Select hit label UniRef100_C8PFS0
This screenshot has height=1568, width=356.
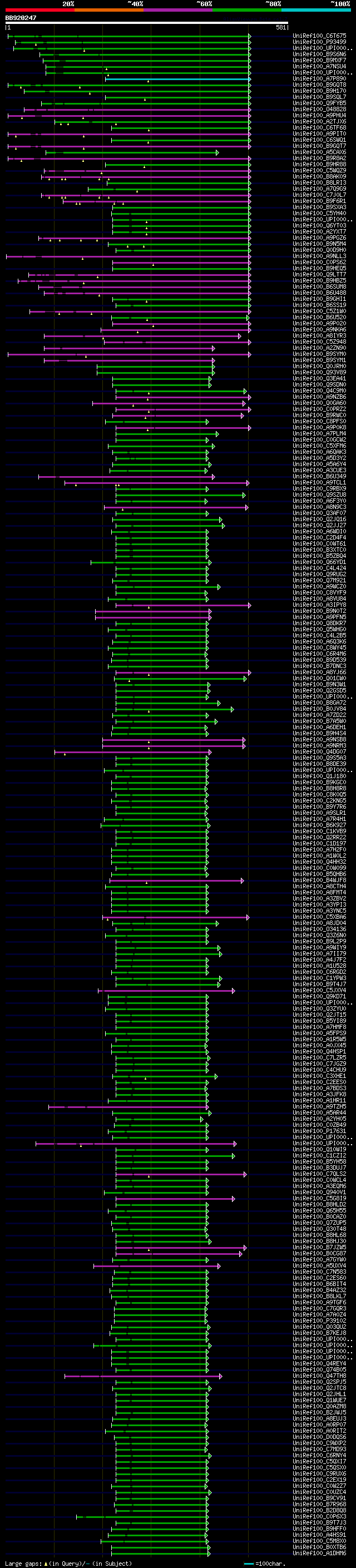tap(319, 421)
